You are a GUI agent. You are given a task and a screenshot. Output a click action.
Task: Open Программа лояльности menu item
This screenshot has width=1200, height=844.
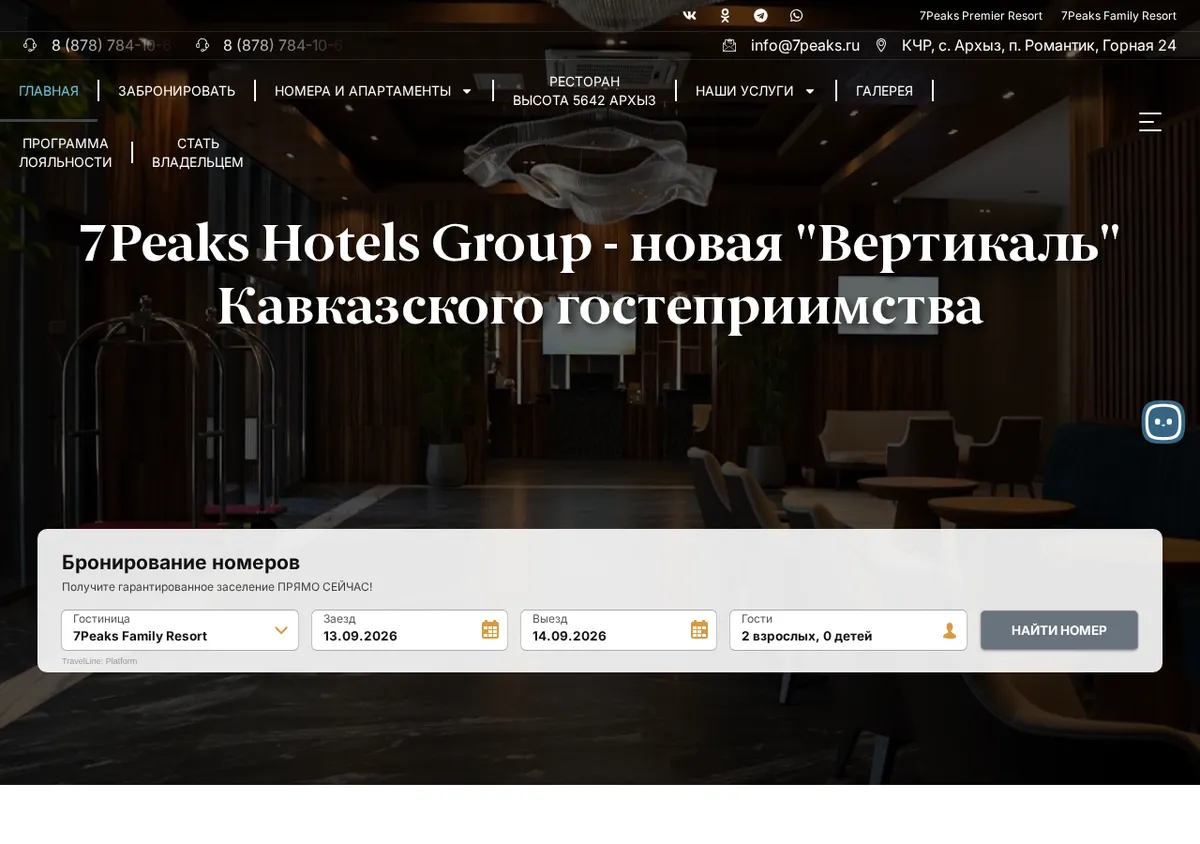(x=65, y=153)
